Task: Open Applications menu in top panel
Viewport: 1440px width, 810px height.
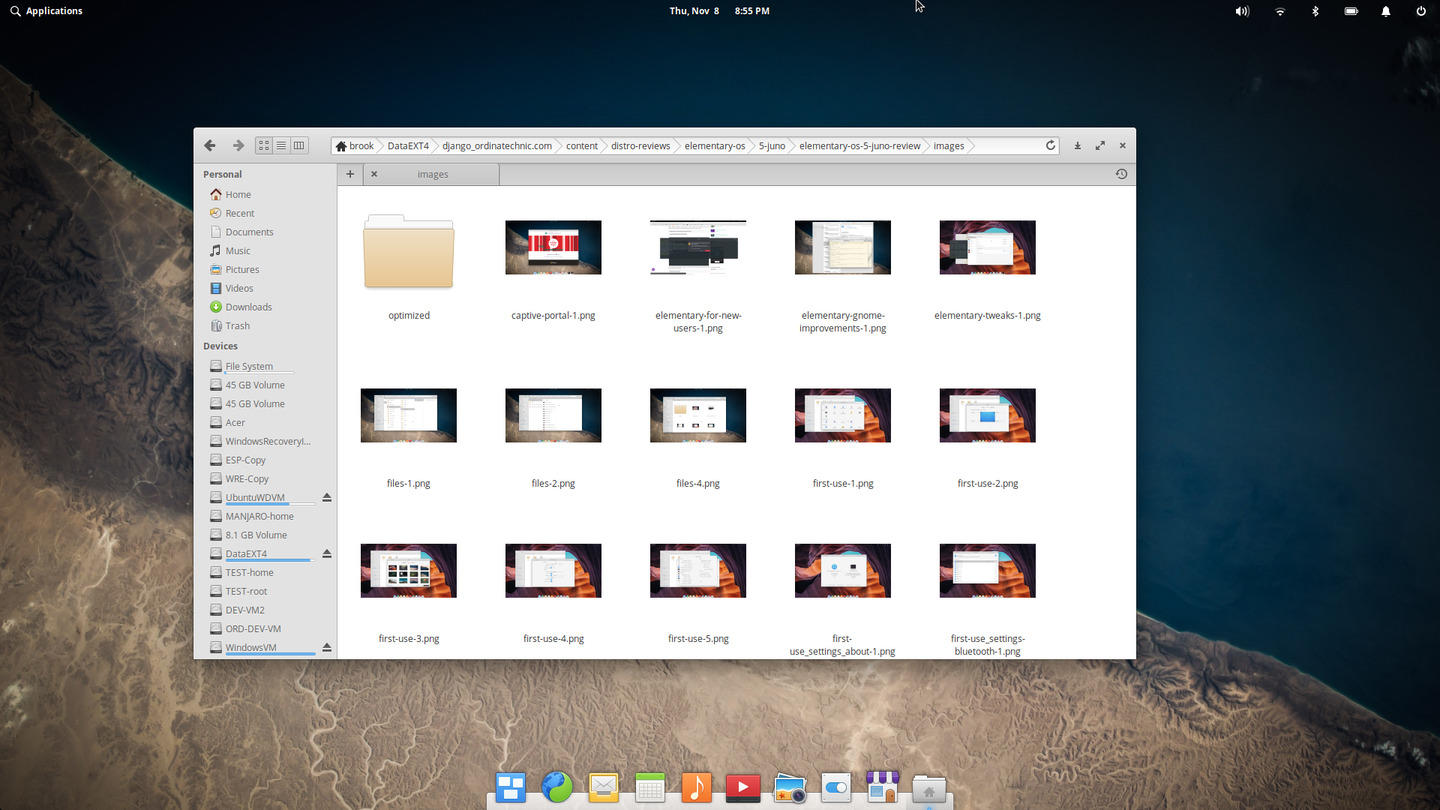Action: tap(46, 11)
